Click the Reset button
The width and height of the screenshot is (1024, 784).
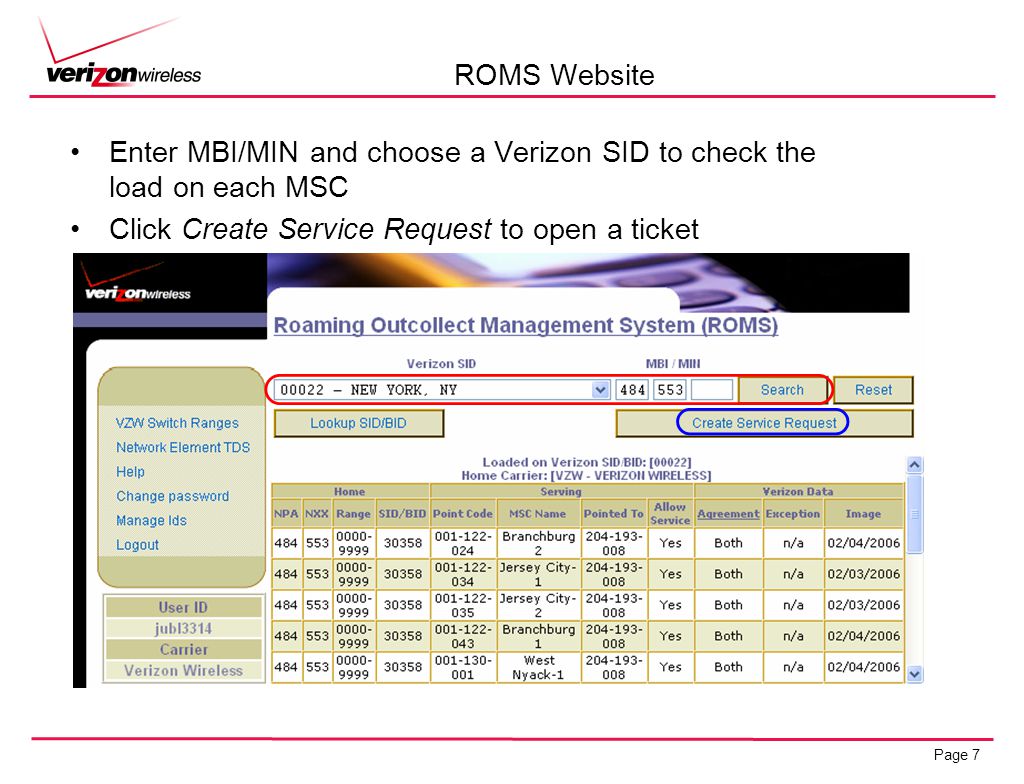tap(873, 390)
